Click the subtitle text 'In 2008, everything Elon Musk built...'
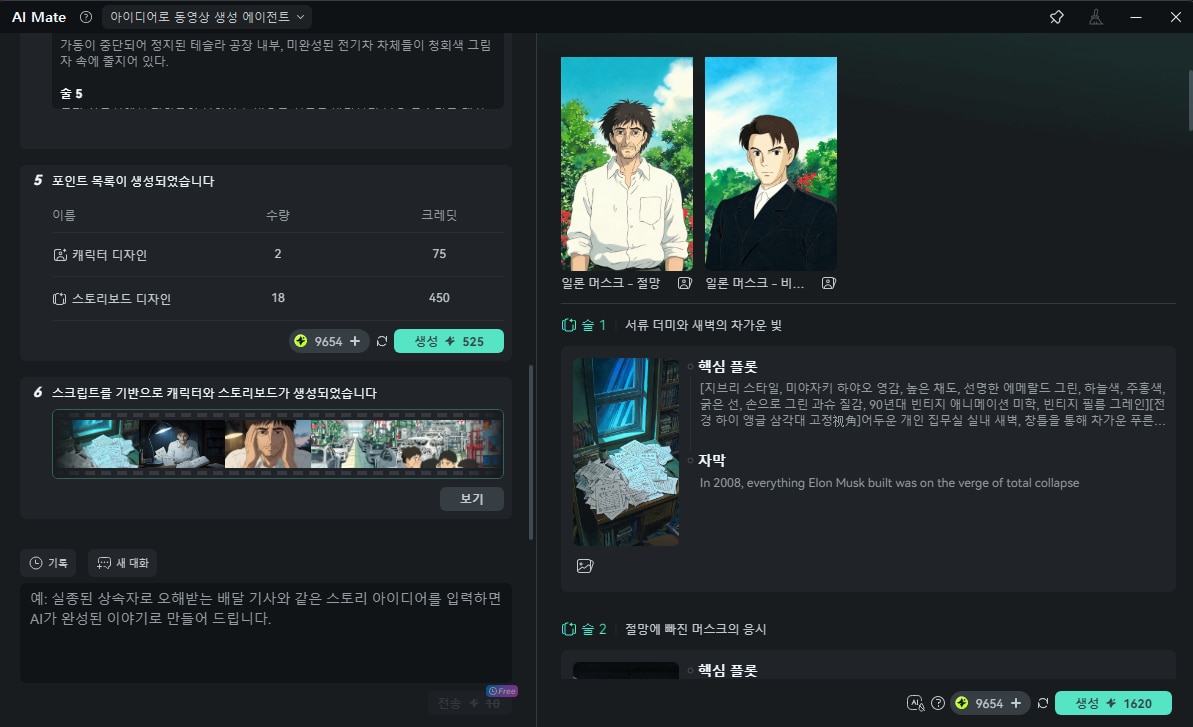Screen dimensions: 1193x727 point(889,483)
